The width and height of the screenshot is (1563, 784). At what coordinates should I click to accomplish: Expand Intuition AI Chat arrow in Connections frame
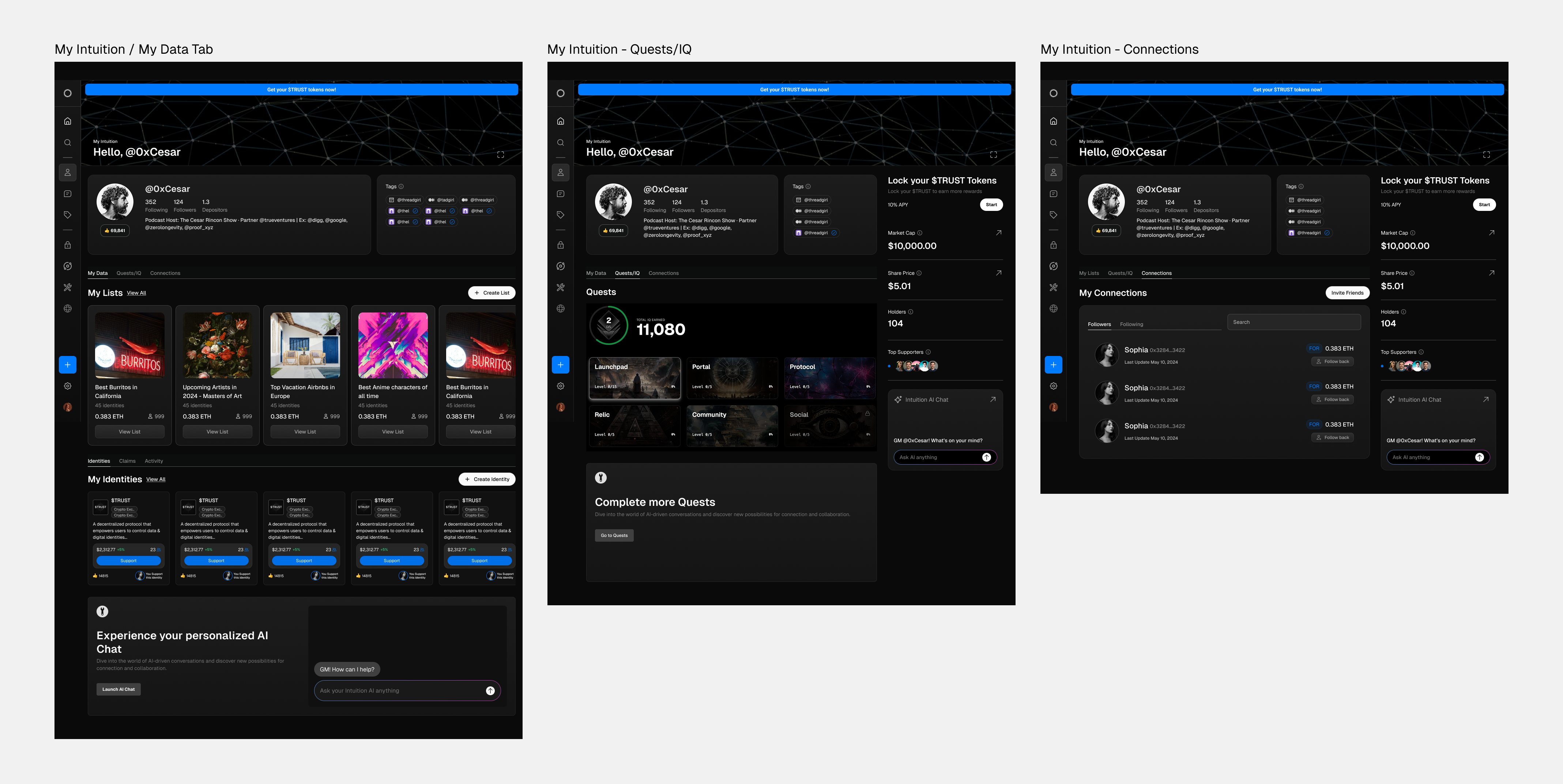[1485, 399]
